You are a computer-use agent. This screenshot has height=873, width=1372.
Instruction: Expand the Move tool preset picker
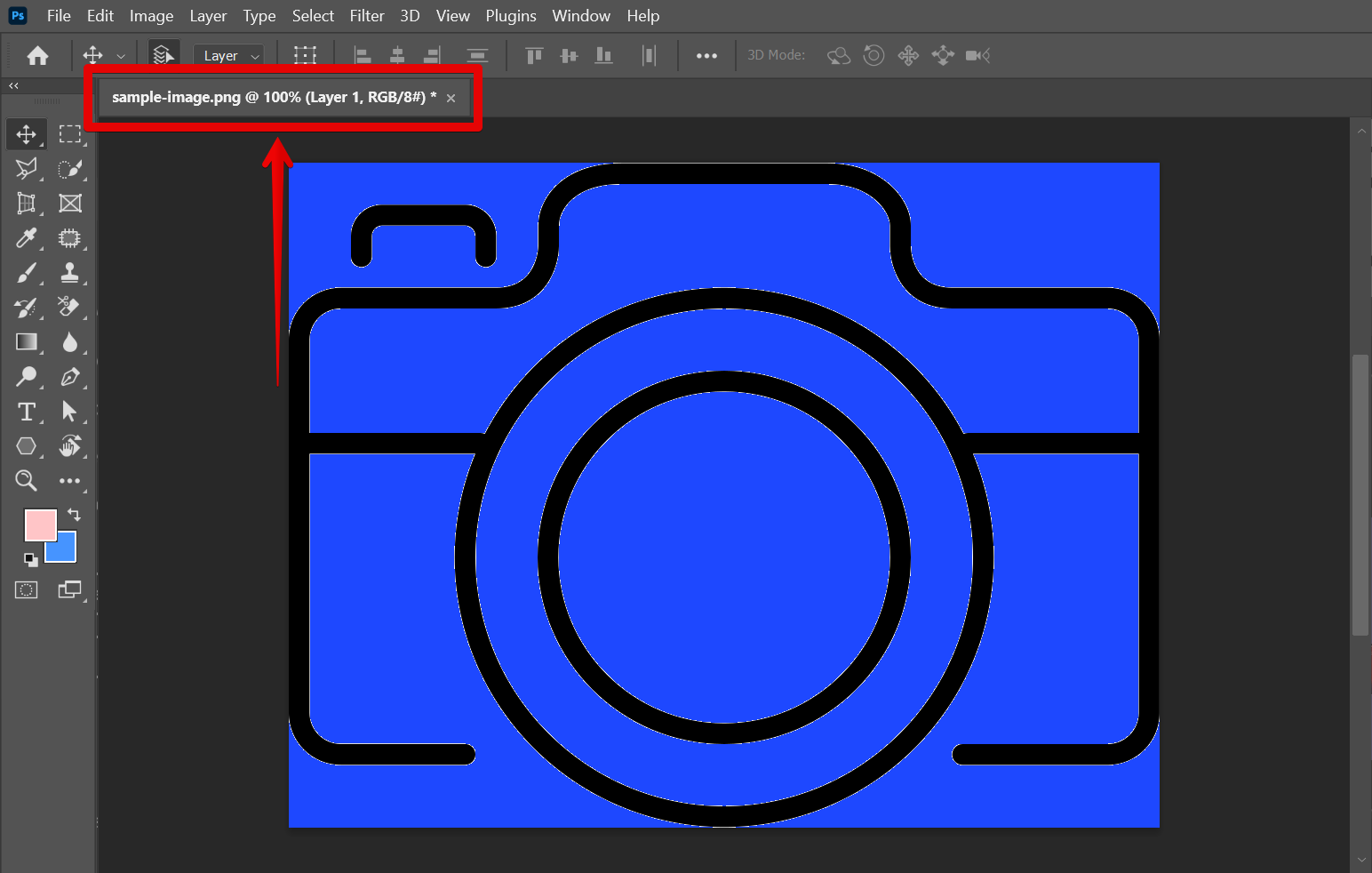click(x=121, y=56)
